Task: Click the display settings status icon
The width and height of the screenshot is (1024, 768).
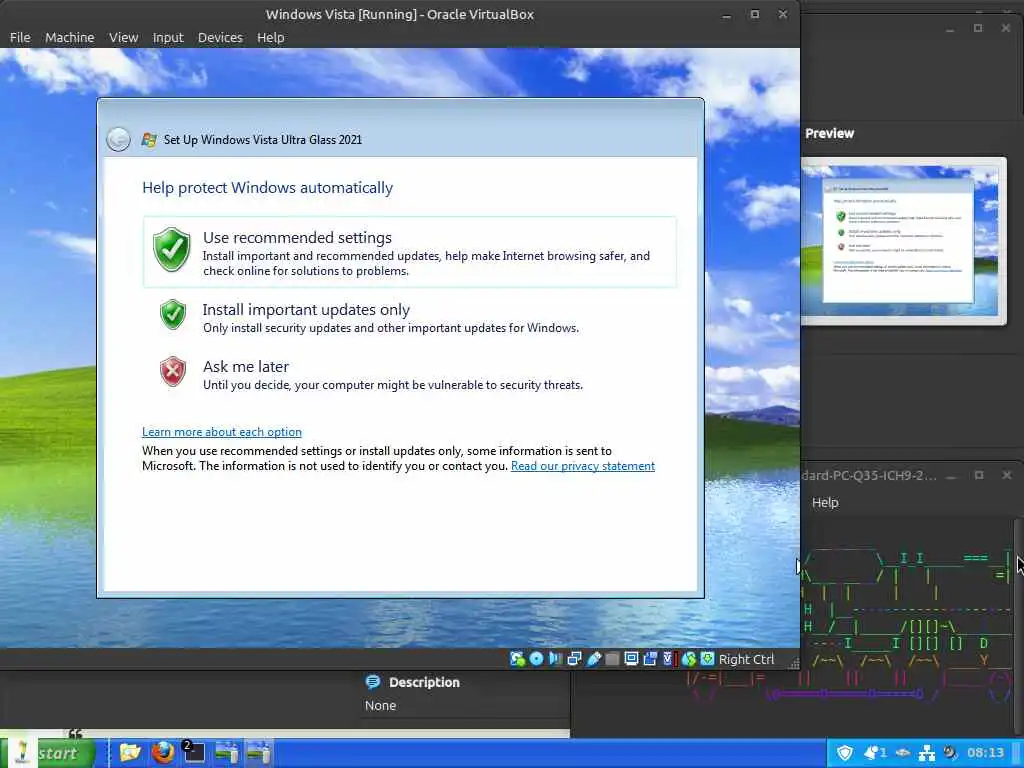Action: [631, 659]
